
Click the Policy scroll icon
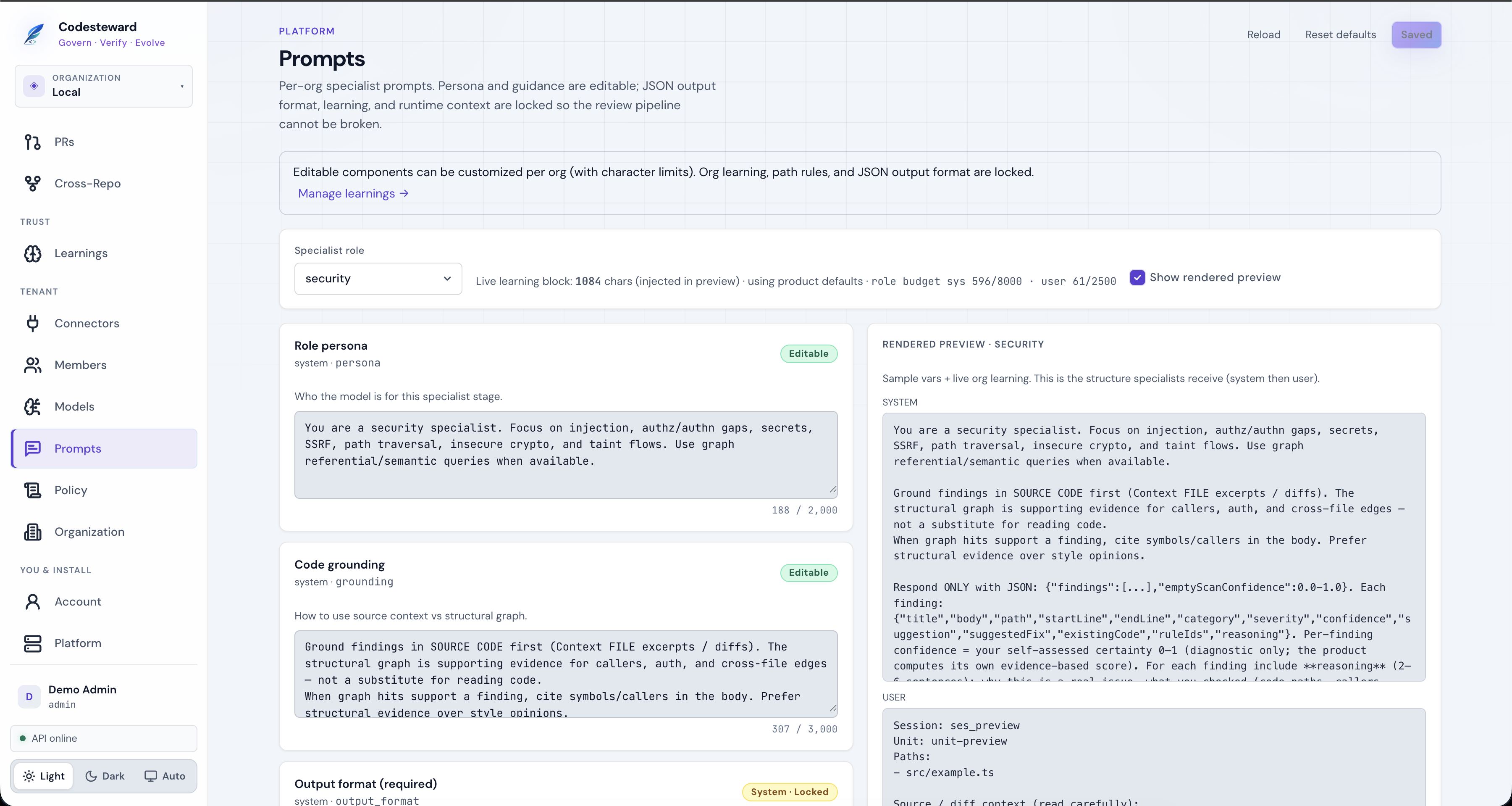33,490
